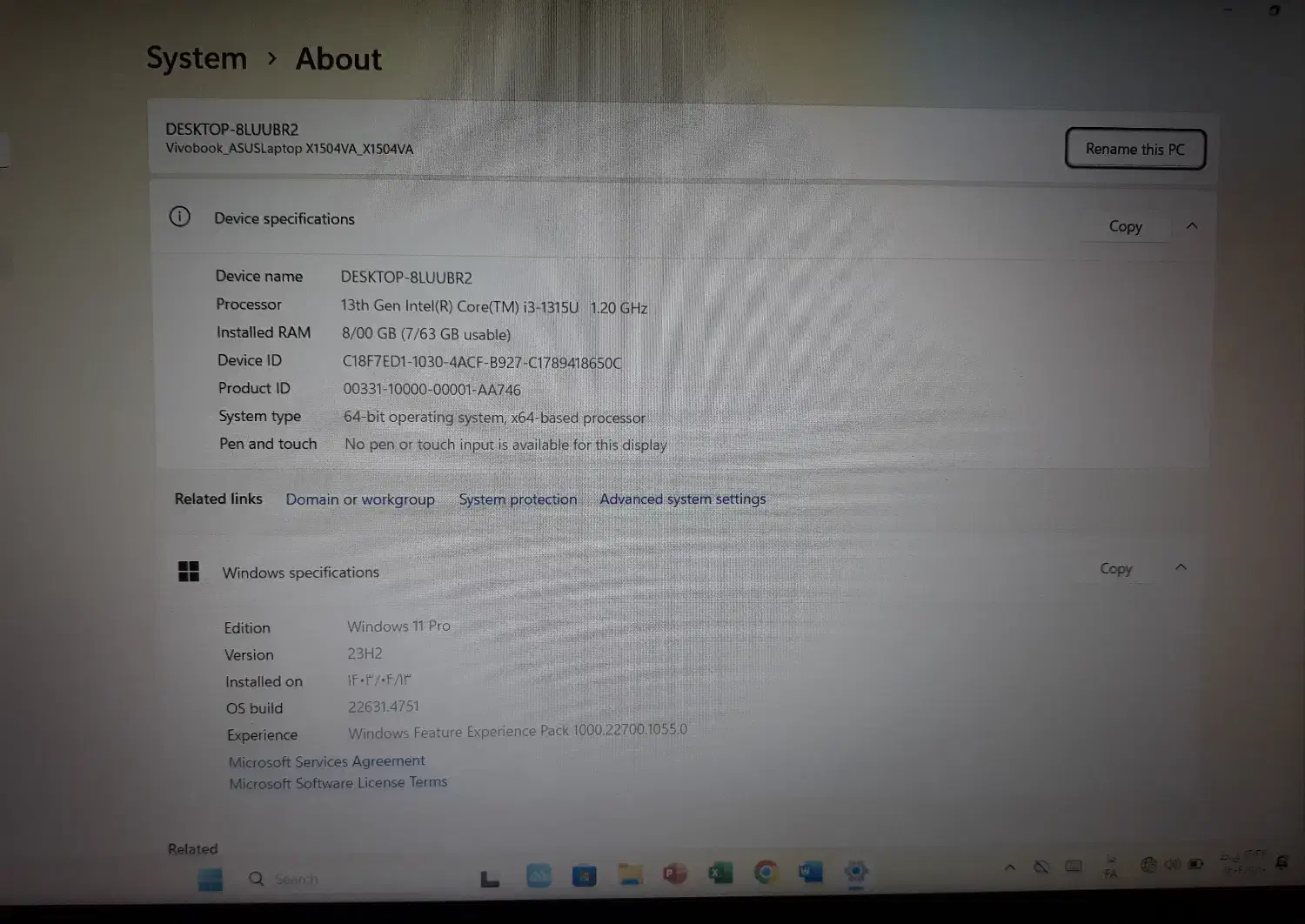Select the Device ID value C18F7ED1-1030-4ACF
This screenshot has width=1305, height=924.
pos(482,362)
